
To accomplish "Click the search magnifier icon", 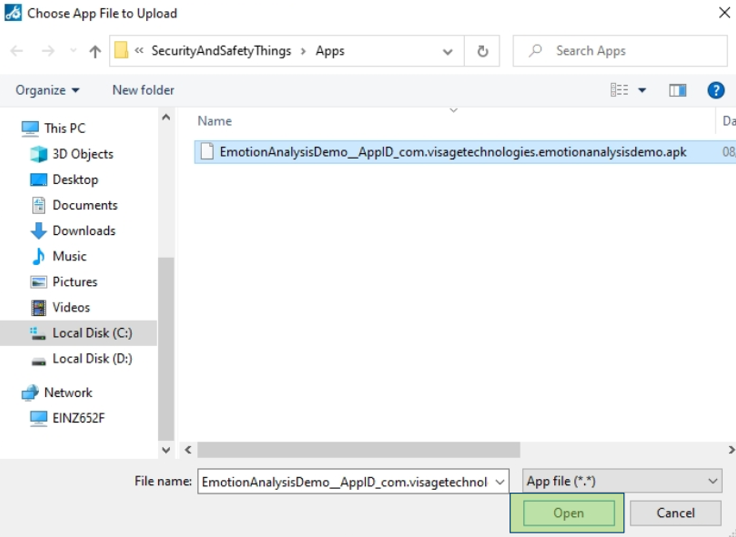I will [535, 51].
